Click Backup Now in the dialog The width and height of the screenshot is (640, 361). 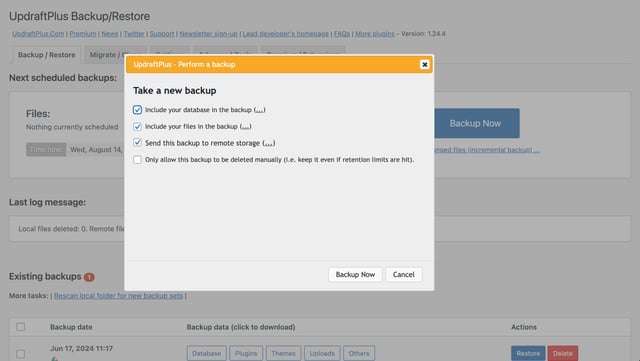pos(355,274)
